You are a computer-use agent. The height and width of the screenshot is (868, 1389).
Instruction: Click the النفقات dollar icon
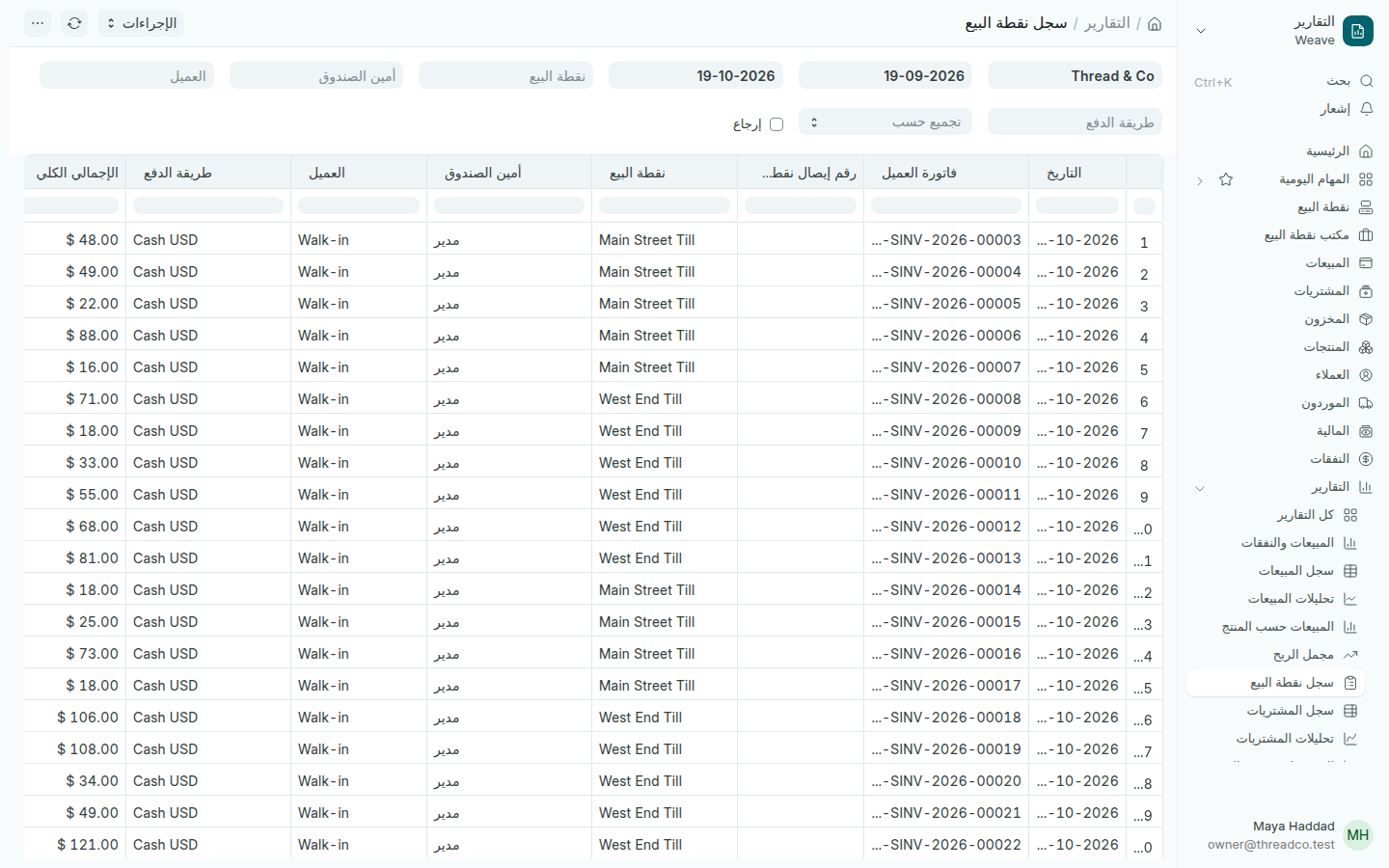pyautogui.click(x=1366, y=459)
